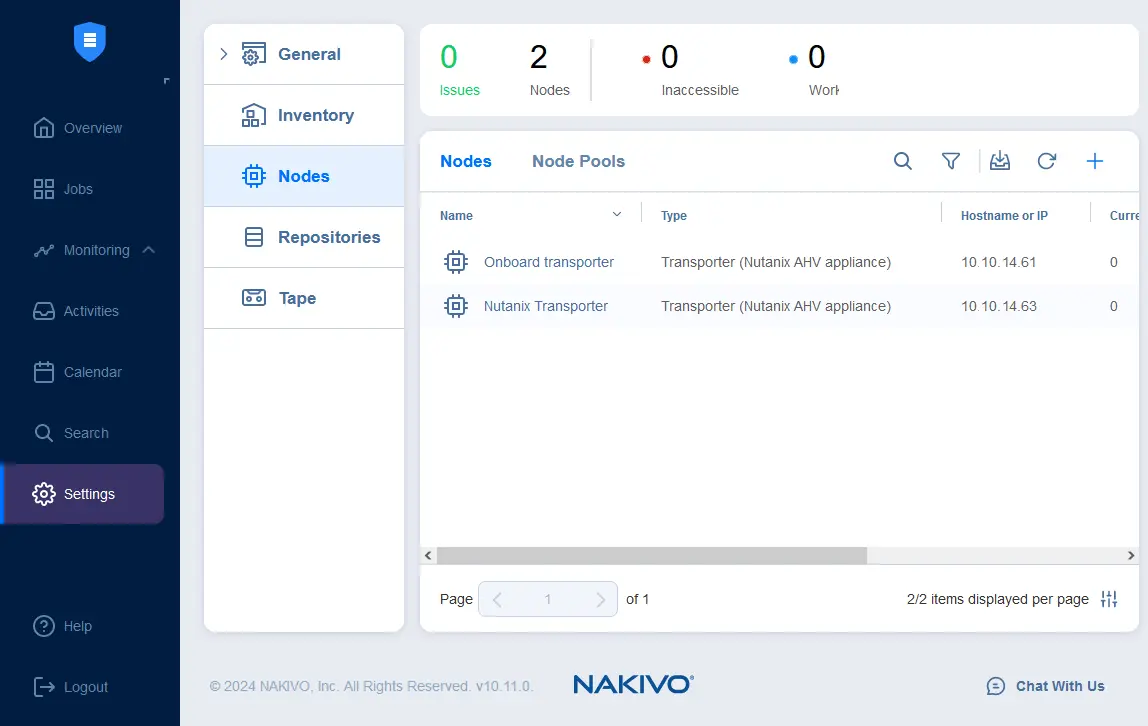Click the NAKIVO footer logo
This screenshot has height=726, width=1148.
tap(633, 684)
